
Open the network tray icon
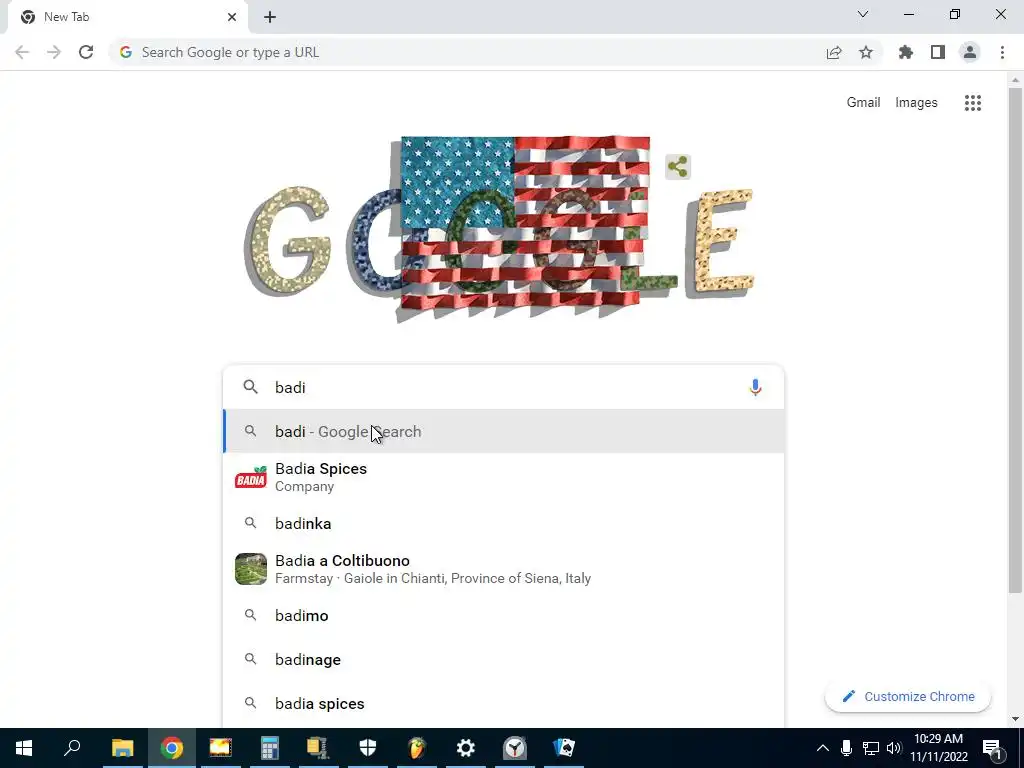[871, 748]
